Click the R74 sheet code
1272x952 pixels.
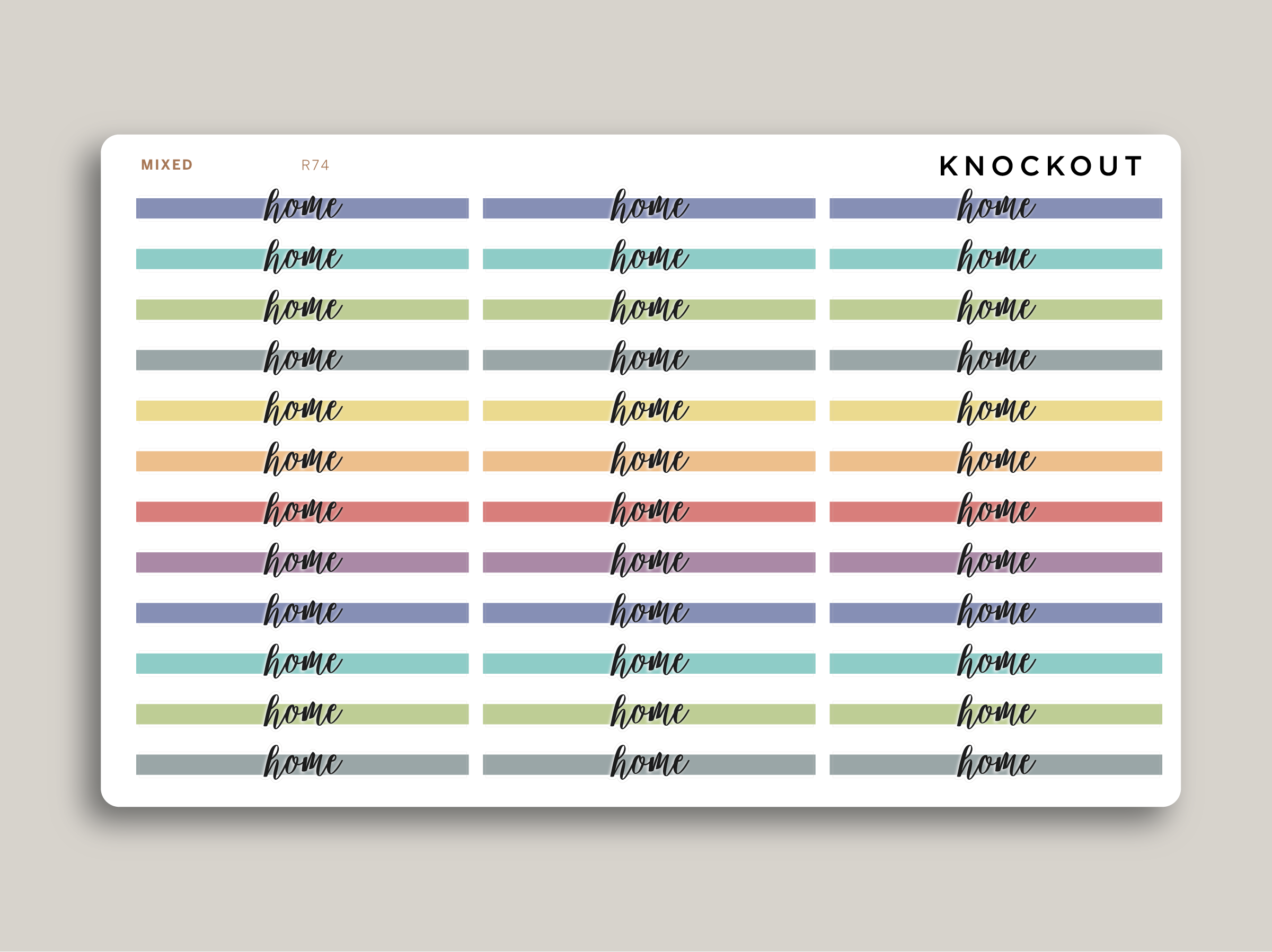click(315, 166)
